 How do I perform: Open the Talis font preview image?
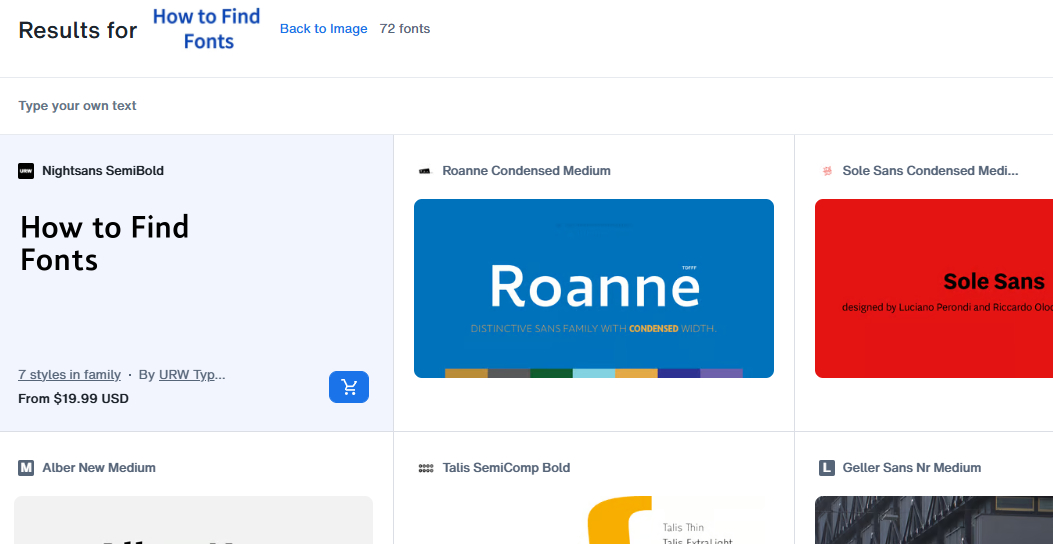tap(594, 520)
